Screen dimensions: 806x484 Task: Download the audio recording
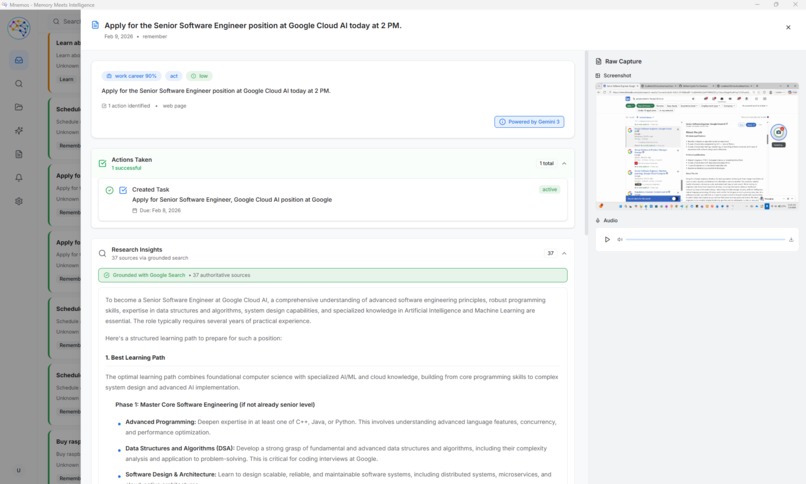pos(791,239)
